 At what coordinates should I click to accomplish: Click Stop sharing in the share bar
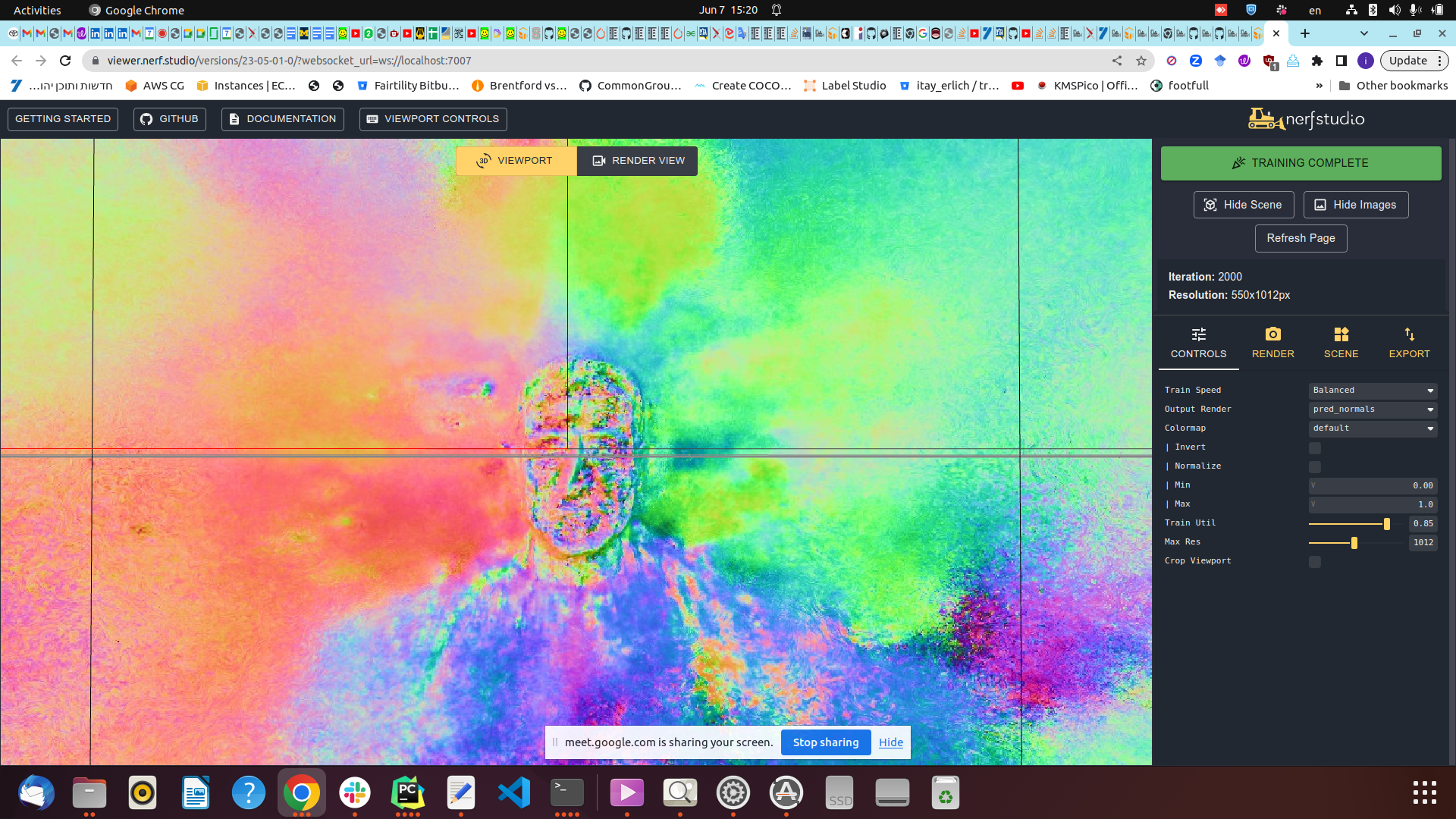click(x=826, y=742)
